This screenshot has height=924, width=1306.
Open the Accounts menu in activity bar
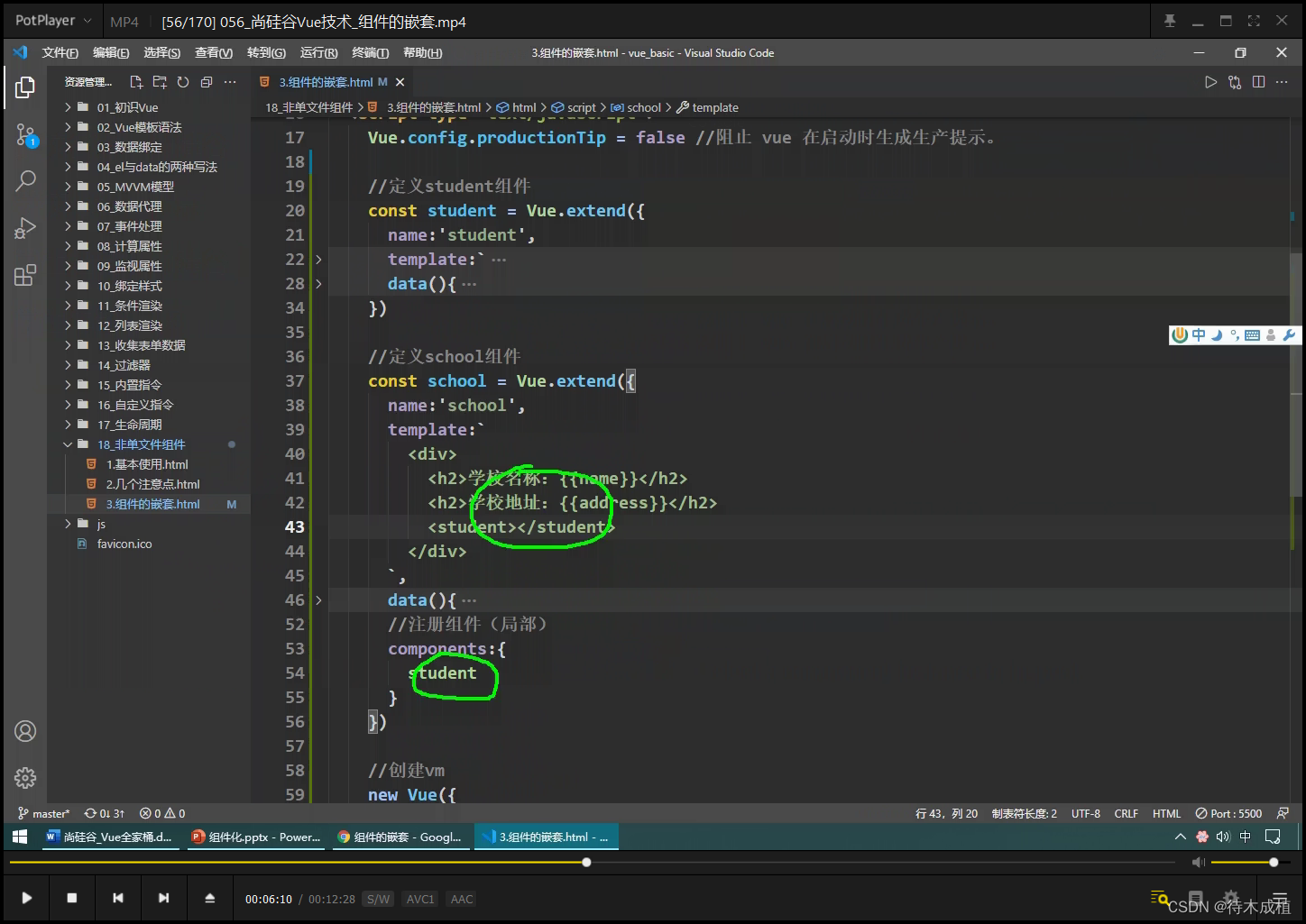pos(25,731)
